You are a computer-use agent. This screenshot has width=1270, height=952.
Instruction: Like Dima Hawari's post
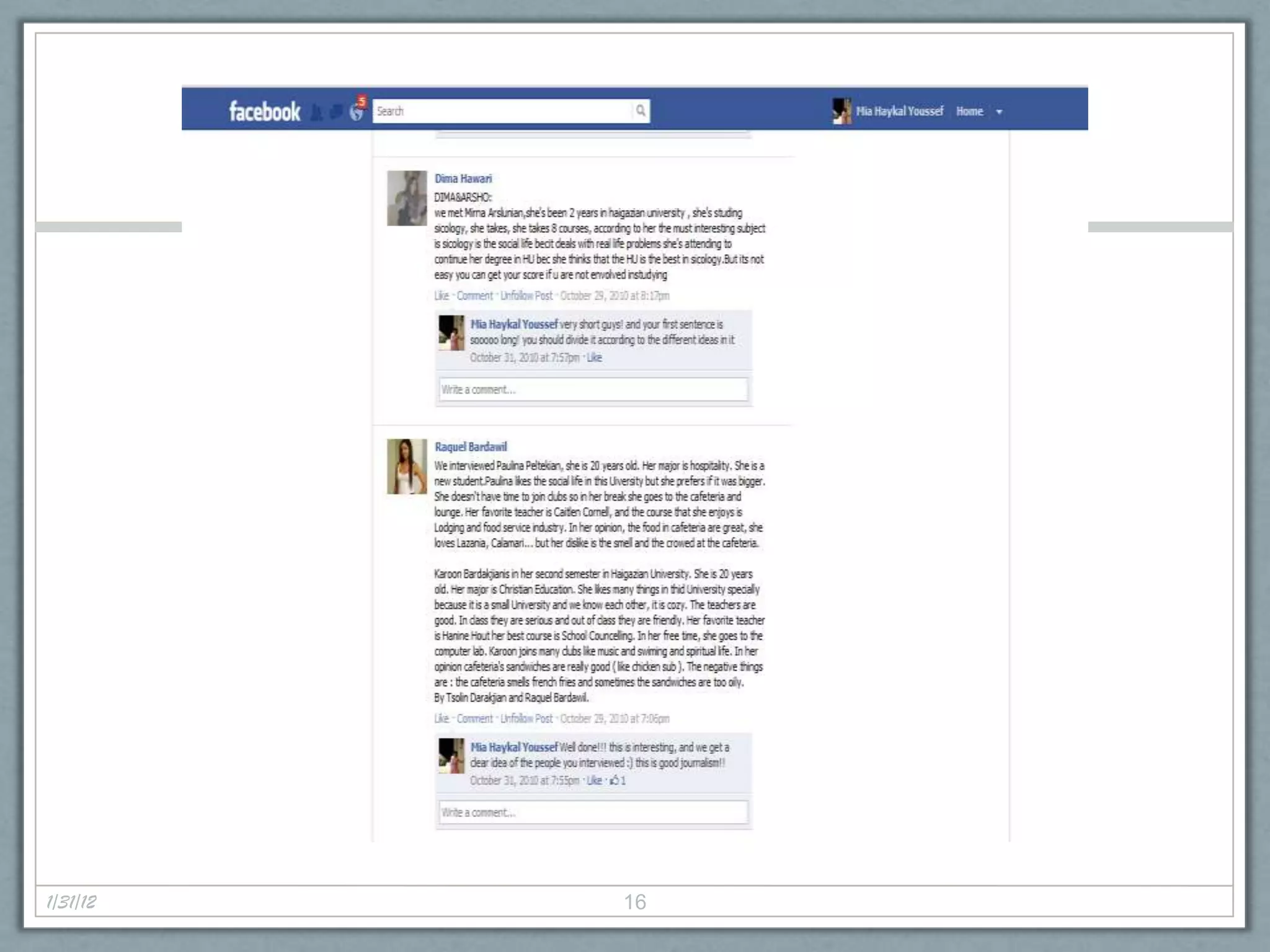tap(441, 296)
